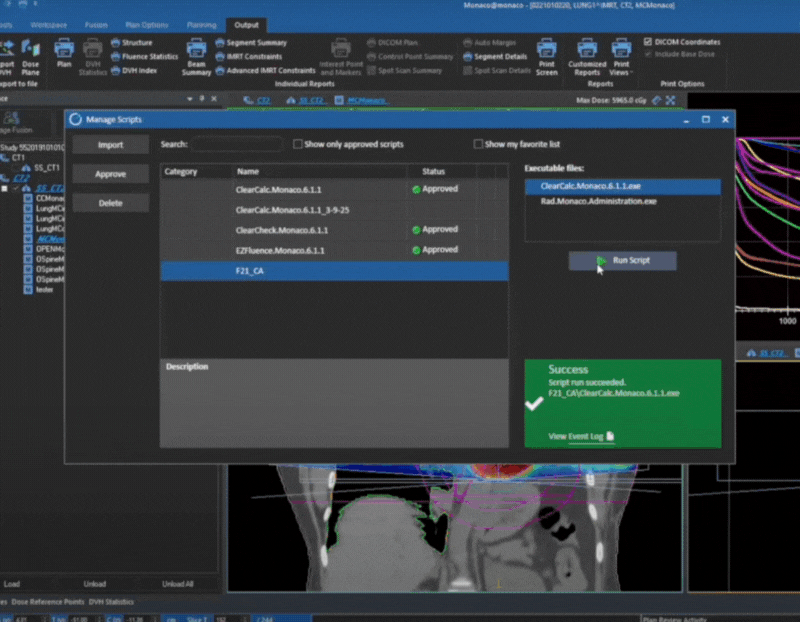
Task: Select the SS_CT1 tree item
Action: (46, 168)
